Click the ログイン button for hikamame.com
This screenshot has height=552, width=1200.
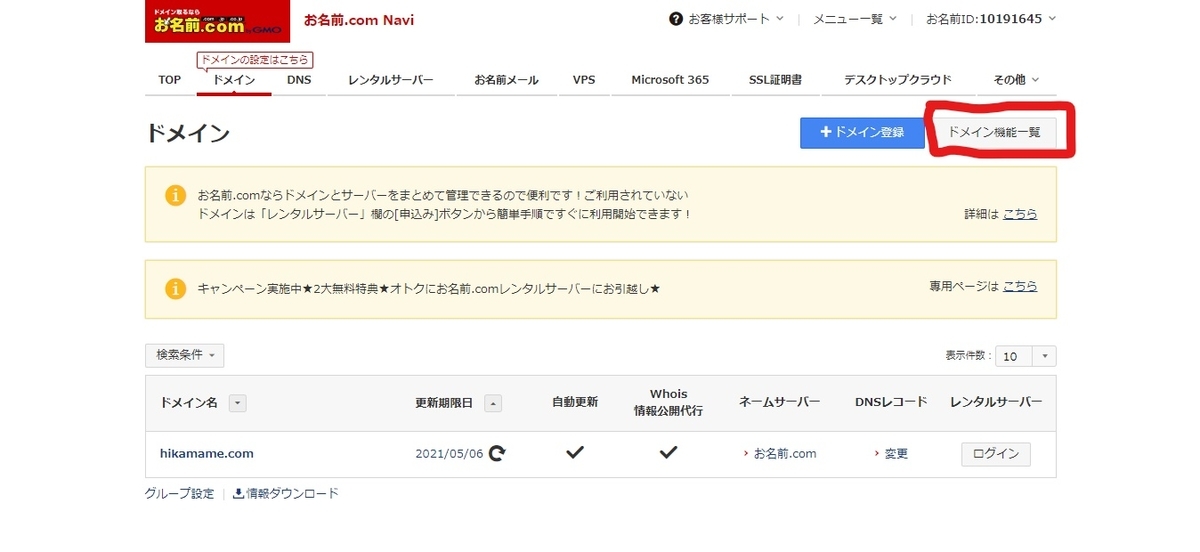996,454
